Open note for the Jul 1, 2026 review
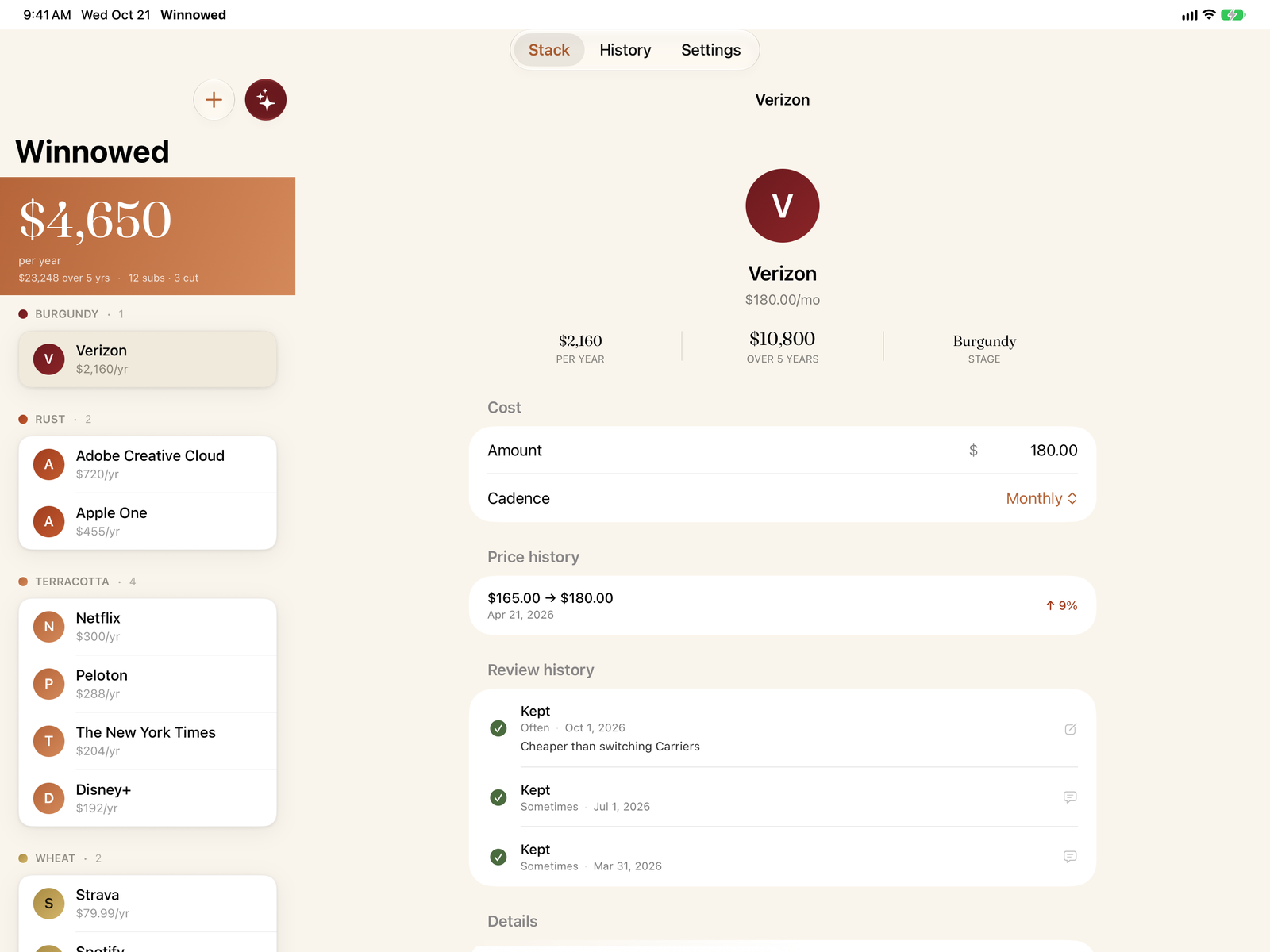1270x952 pixels. pyautogui.click(x=1070, y=797)
